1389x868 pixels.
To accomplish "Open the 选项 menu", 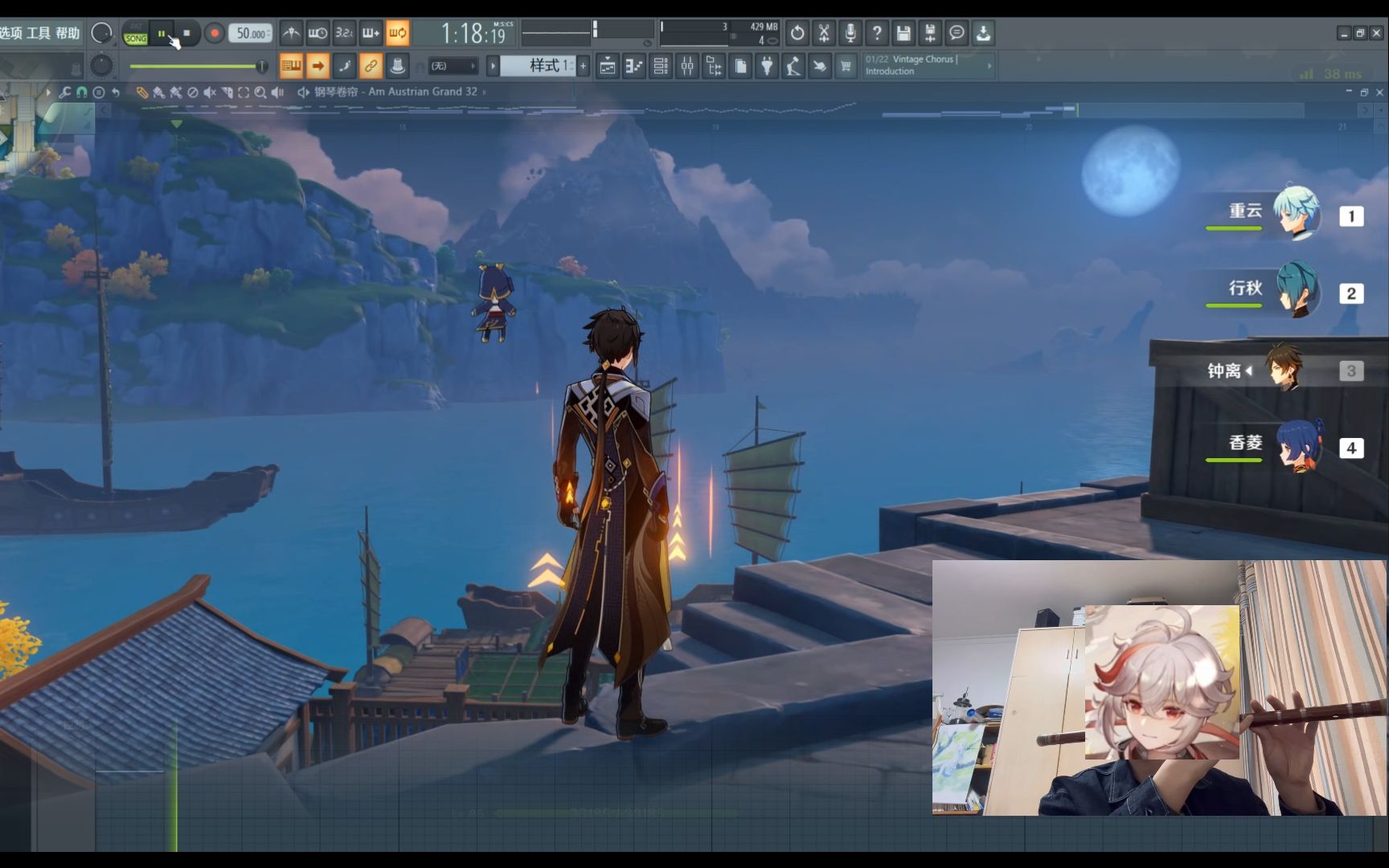I will tap(10, 33).
